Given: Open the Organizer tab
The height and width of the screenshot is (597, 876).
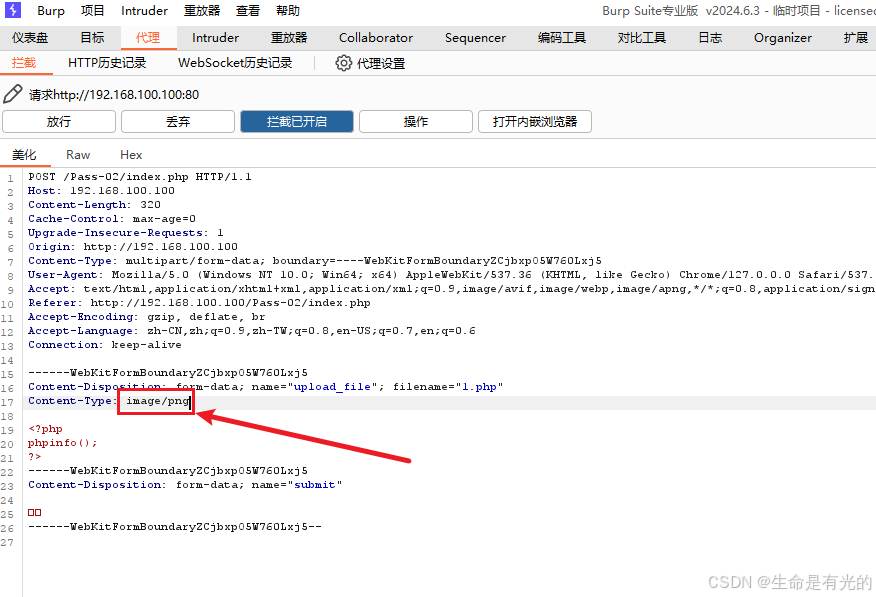Looking at the screenshot, I should click(x=783, y=37).
